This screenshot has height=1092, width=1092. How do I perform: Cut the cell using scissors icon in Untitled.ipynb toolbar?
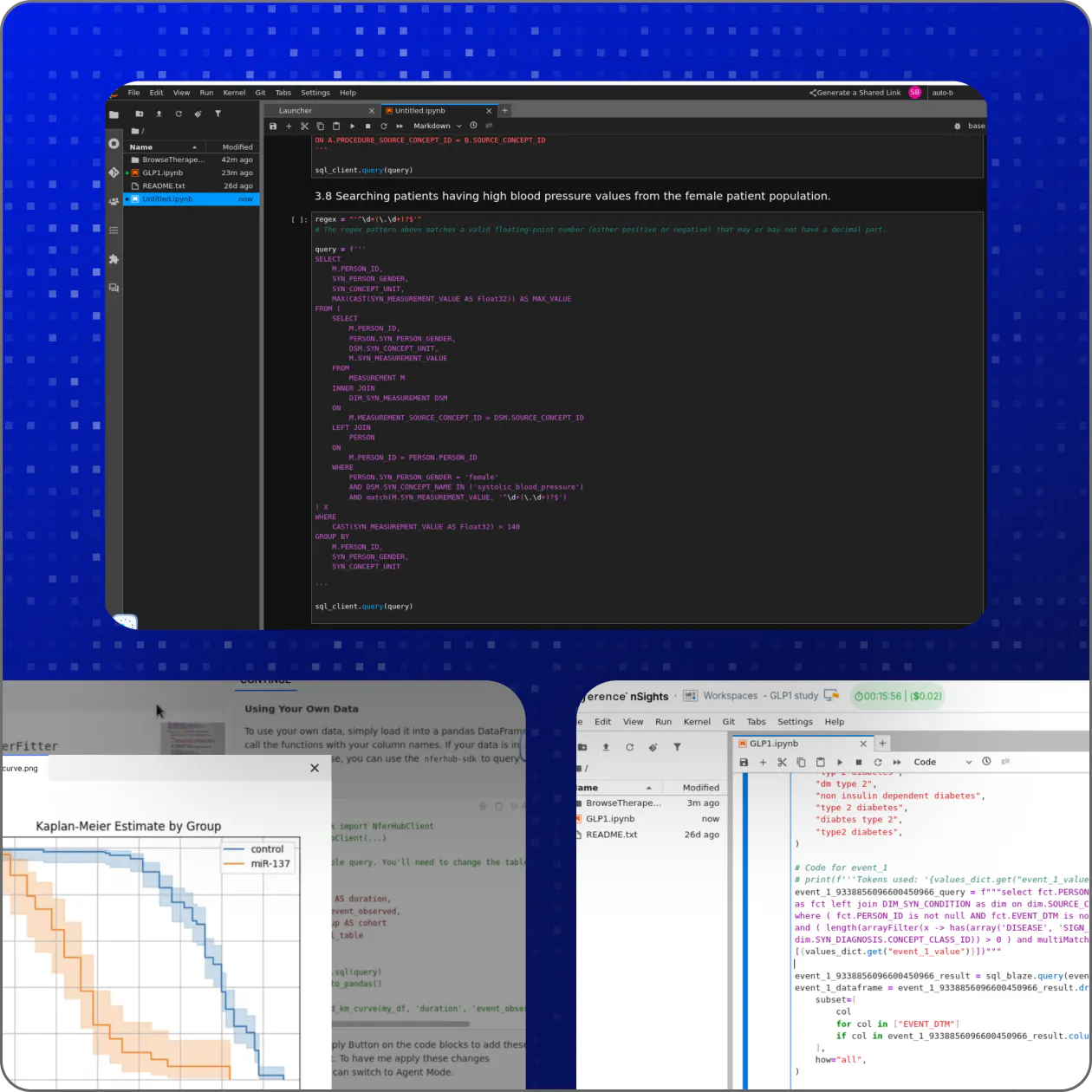pos(304,127)
